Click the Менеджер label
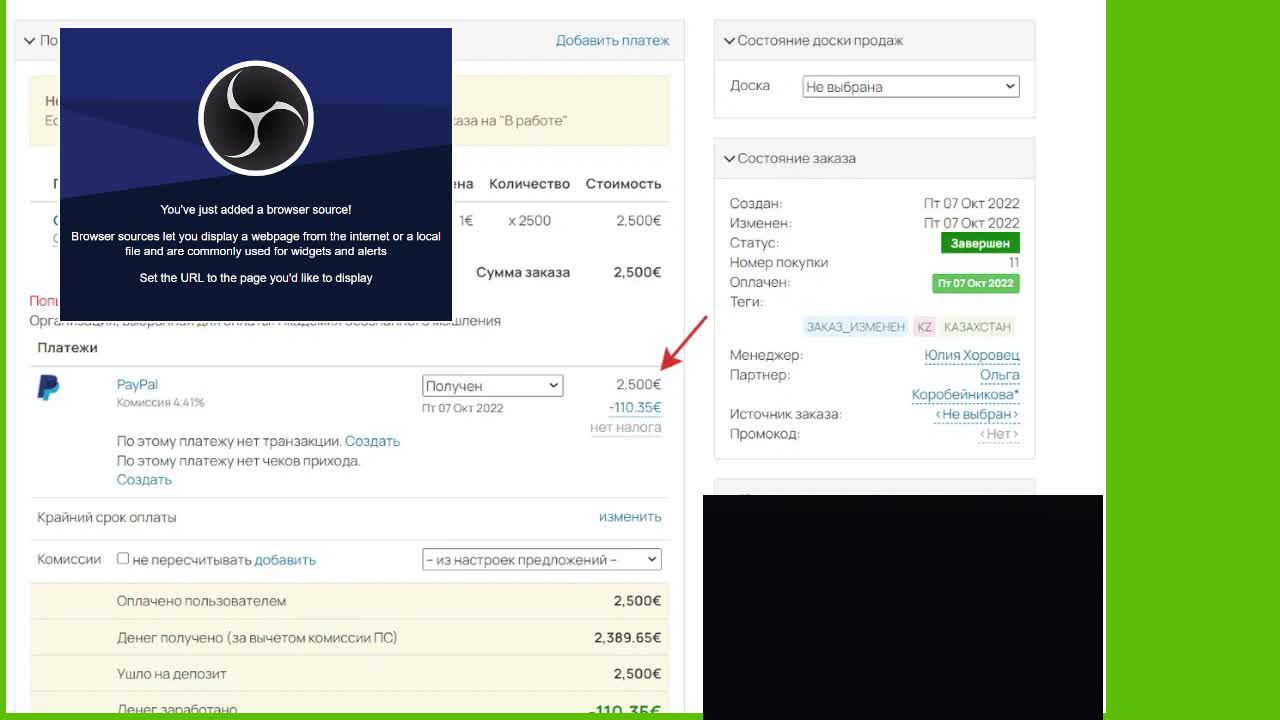The width and height of the screenshot is (1280, 720). (767, 355)
